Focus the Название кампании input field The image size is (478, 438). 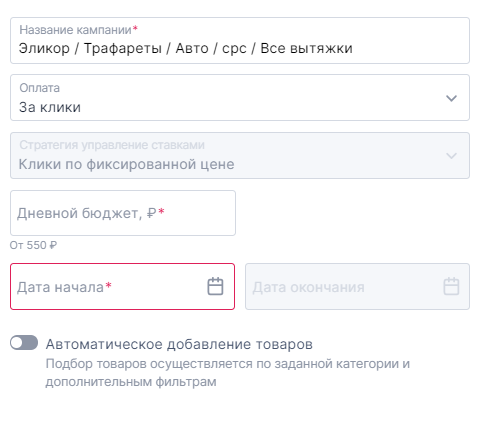coord(240,41)
